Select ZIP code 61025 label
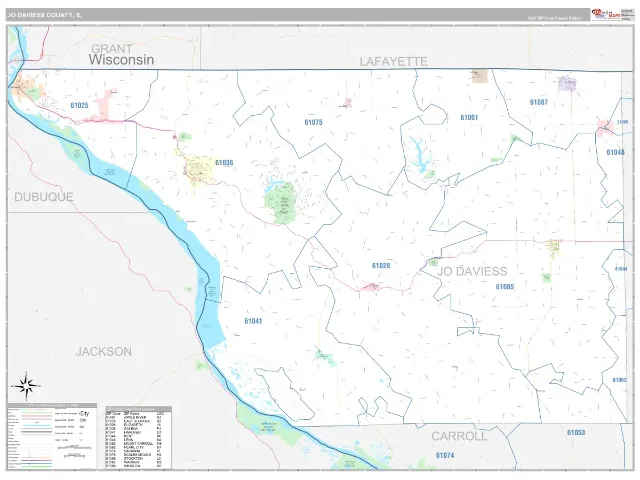This screenshot has height=480, width=640. [79, 105]
